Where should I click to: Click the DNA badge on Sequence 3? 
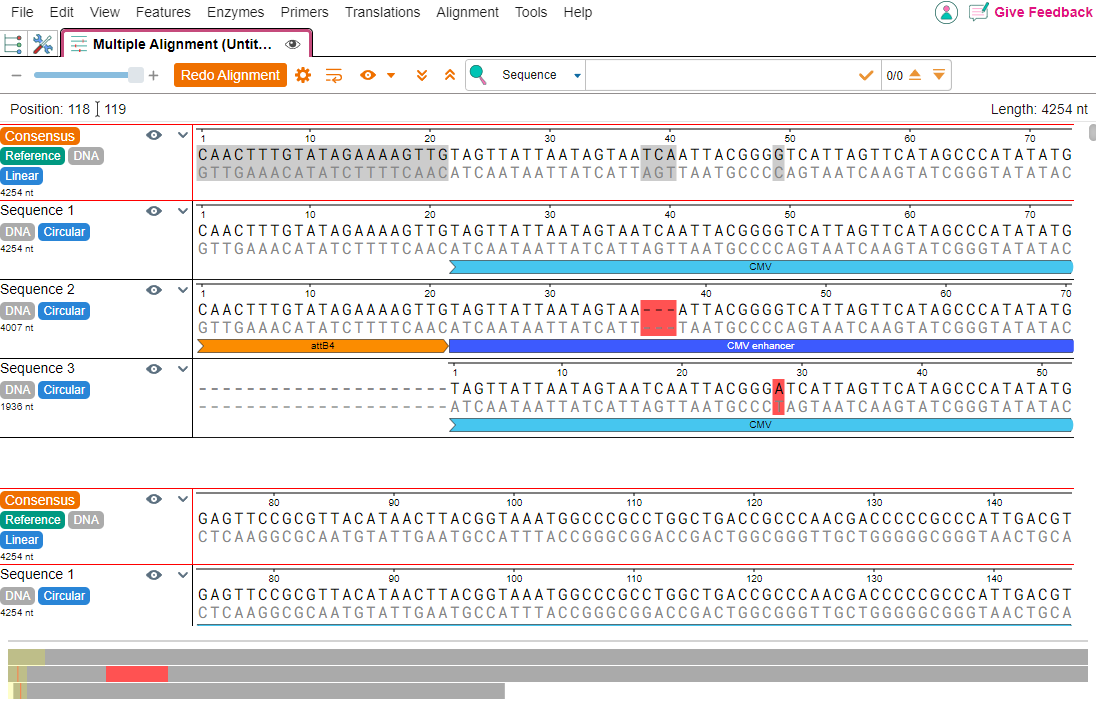click(x=17, y=390)
